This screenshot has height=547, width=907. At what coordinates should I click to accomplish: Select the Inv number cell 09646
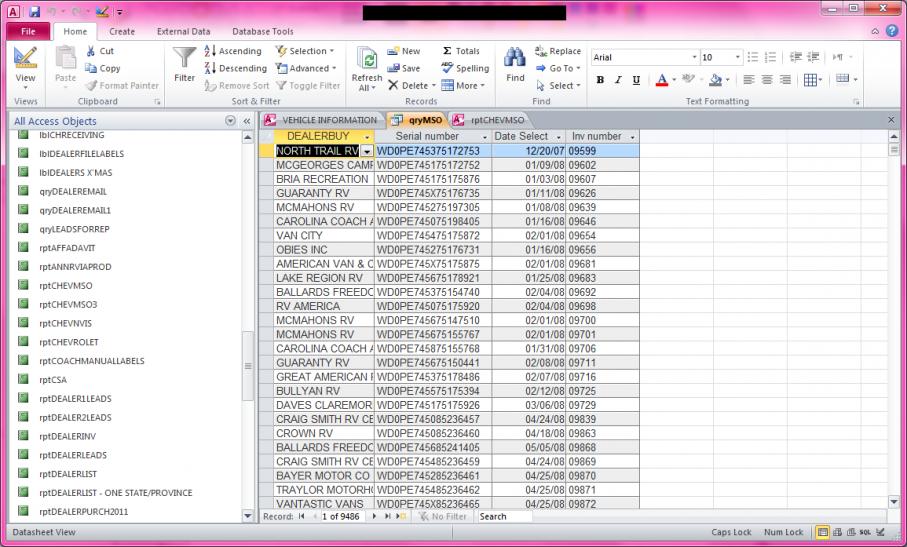(602, 221)
